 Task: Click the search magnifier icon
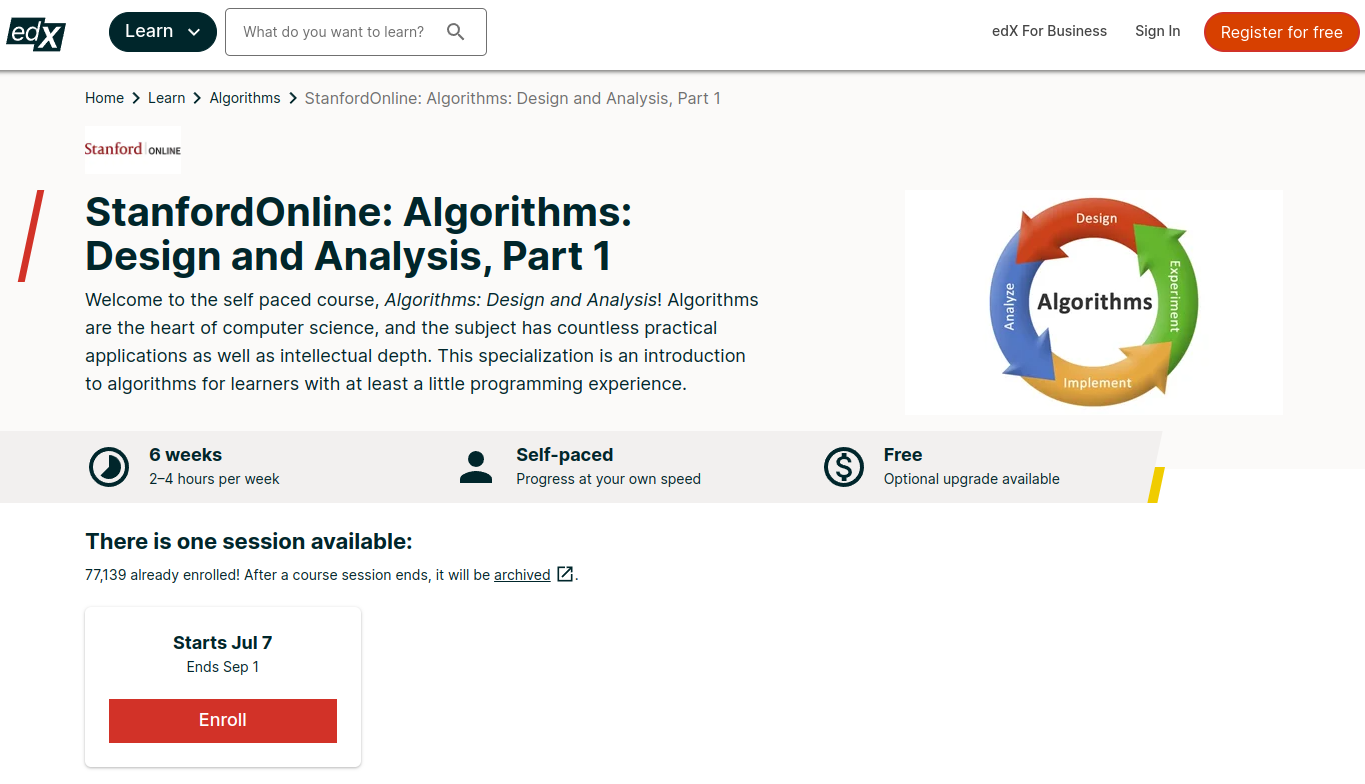pos(456,31)
